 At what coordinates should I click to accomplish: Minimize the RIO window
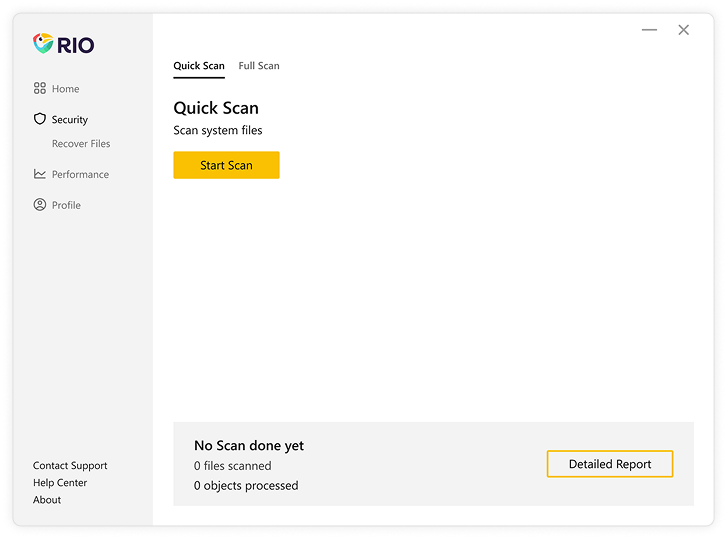649,30
